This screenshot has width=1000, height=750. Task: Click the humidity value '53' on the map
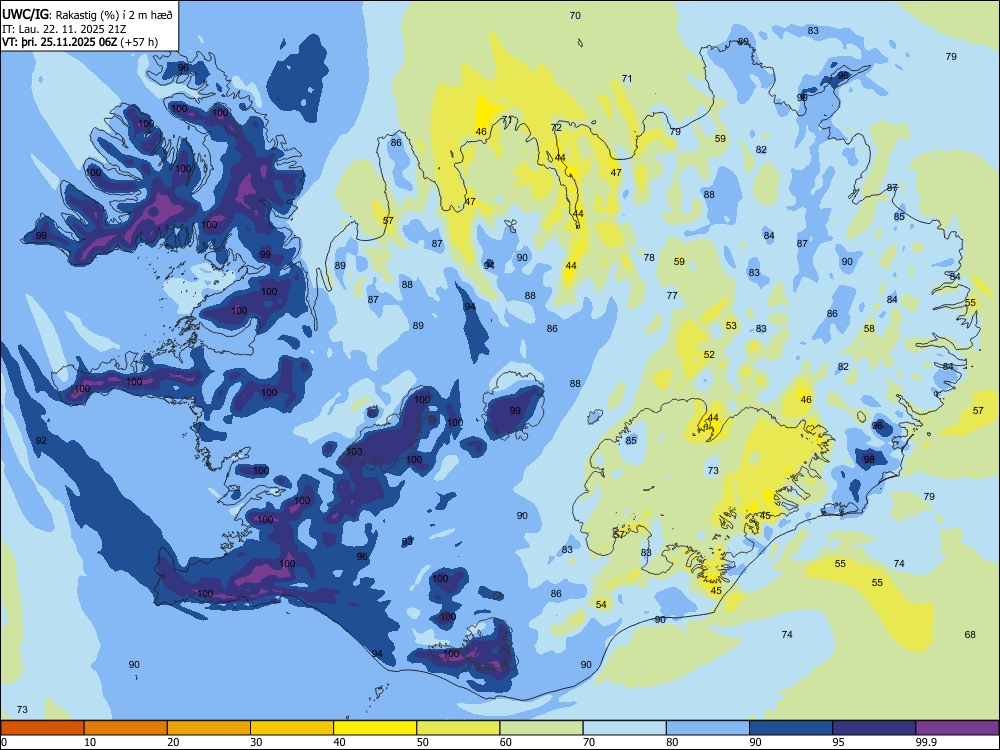pos(731,325)
